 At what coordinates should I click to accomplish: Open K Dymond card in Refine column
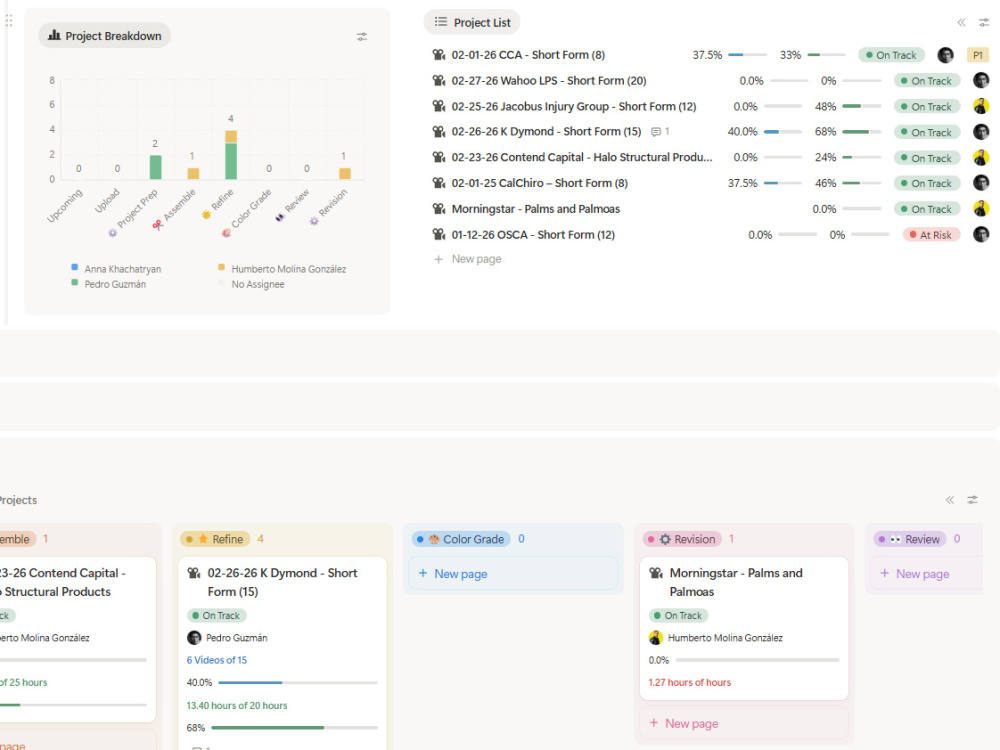point(282,582)
